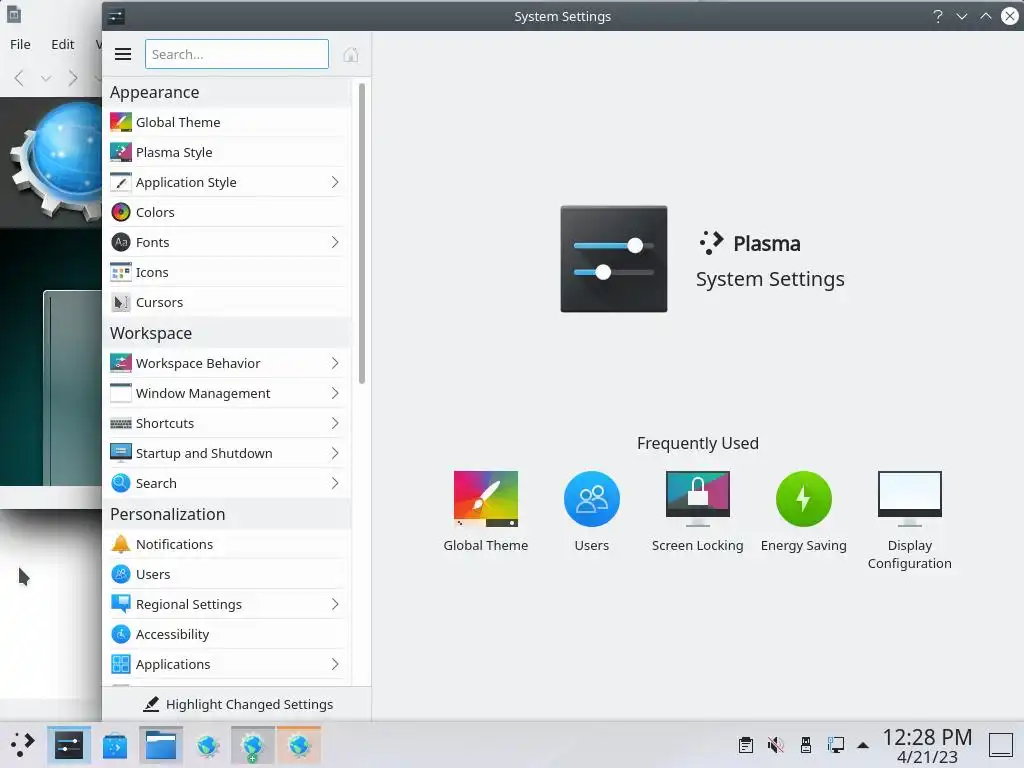Click Forward arrow in the background window
Image resolution: width=1024 pixels, height=768 pixels.
click(x=73, y=78)
